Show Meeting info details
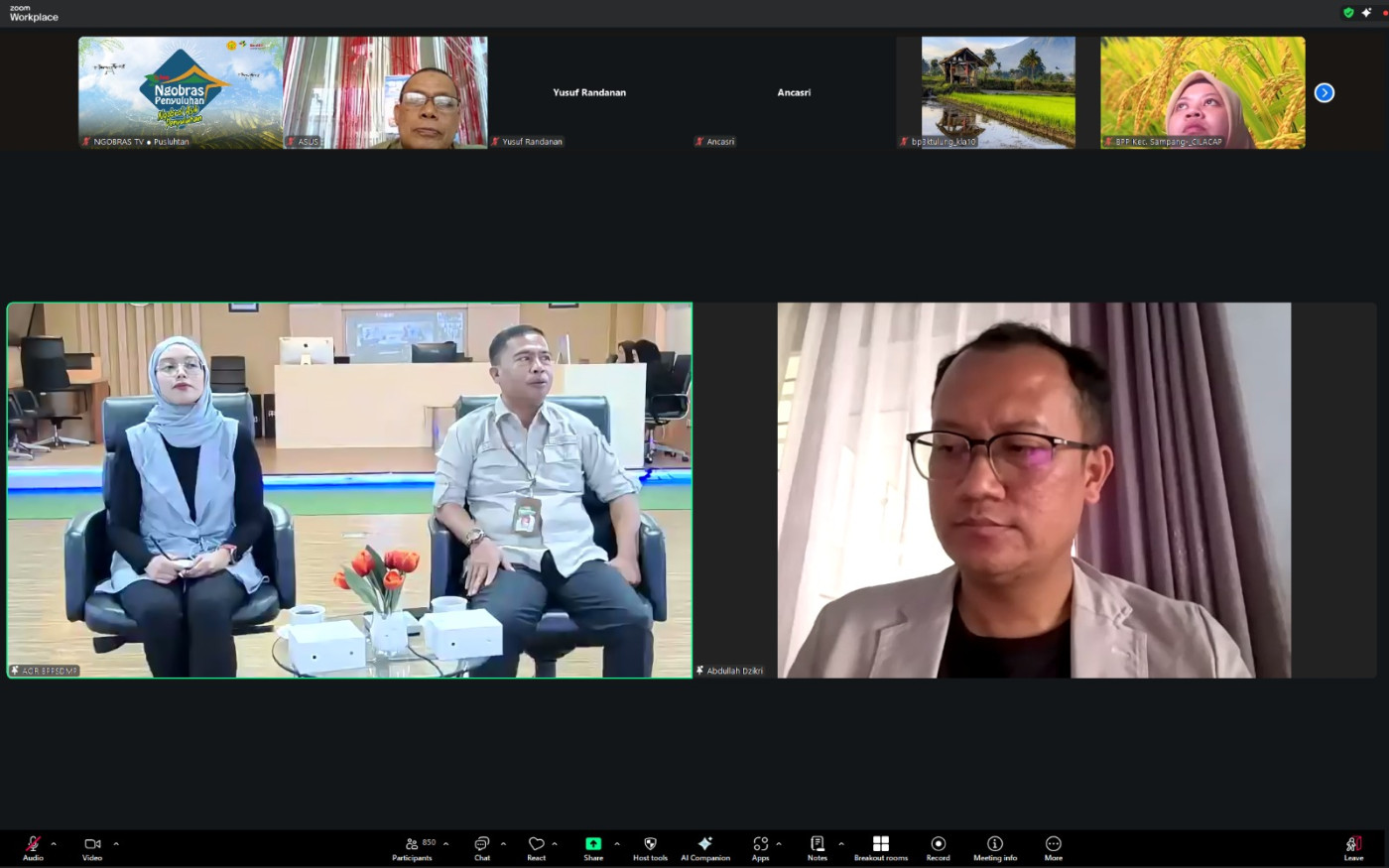The height and width of the screenshot is (868, 1389). pos(994,847)
